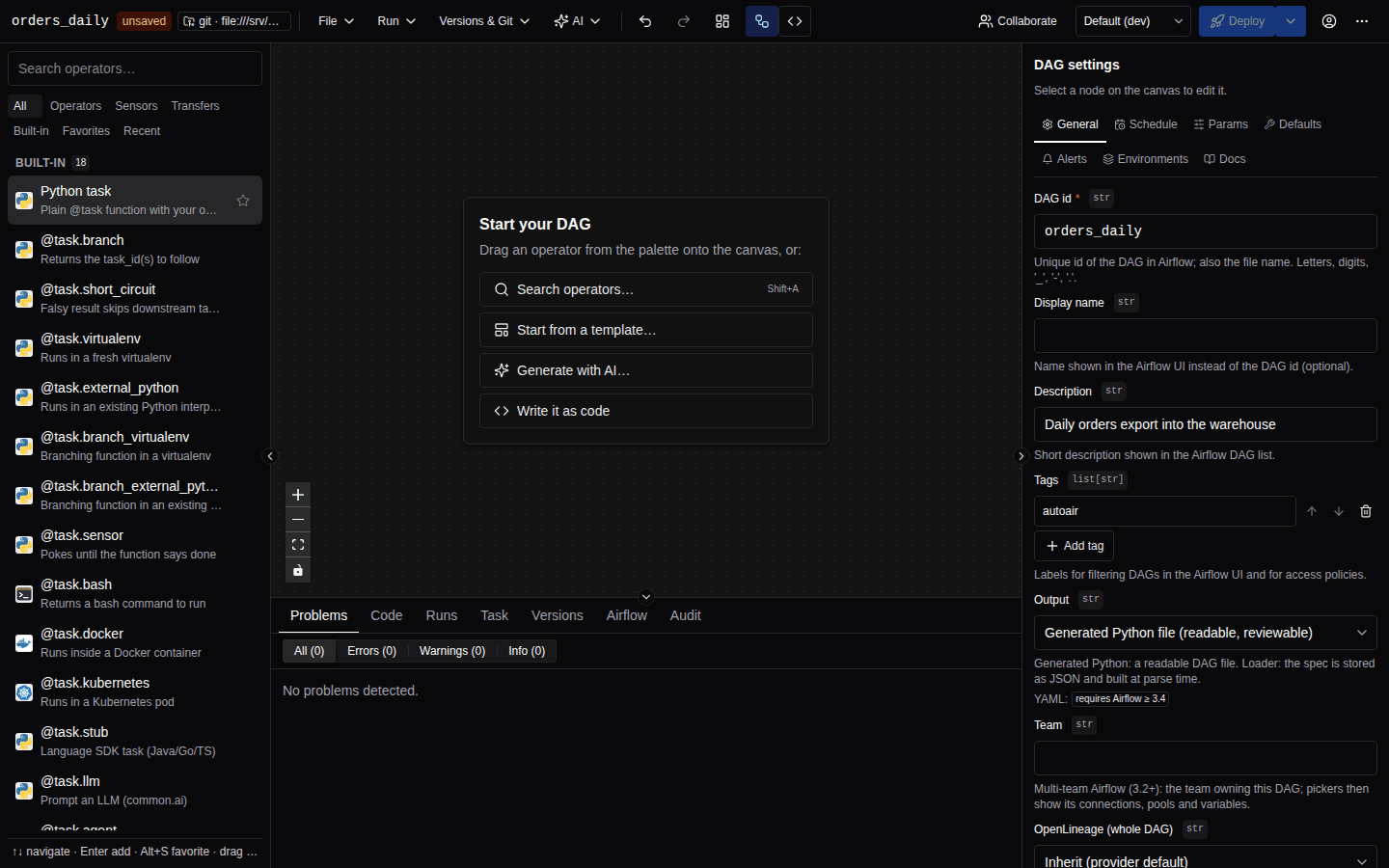Viewport: 1389px width, 868px height.
Task: Filter palette to Sensors
Action: tap(136, 106)
